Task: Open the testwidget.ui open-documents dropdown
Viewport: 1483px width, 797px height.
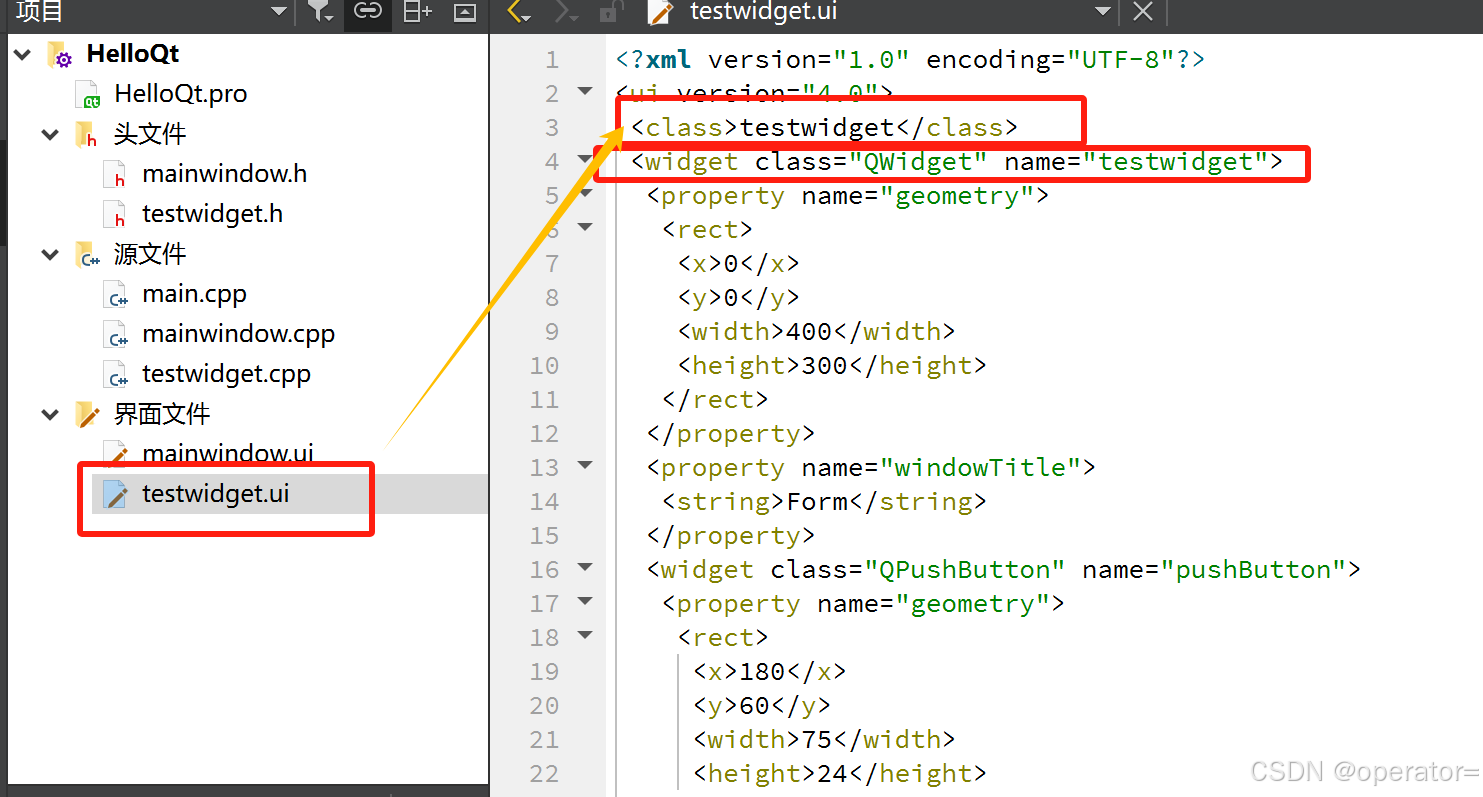Action: click(1103, 12)
